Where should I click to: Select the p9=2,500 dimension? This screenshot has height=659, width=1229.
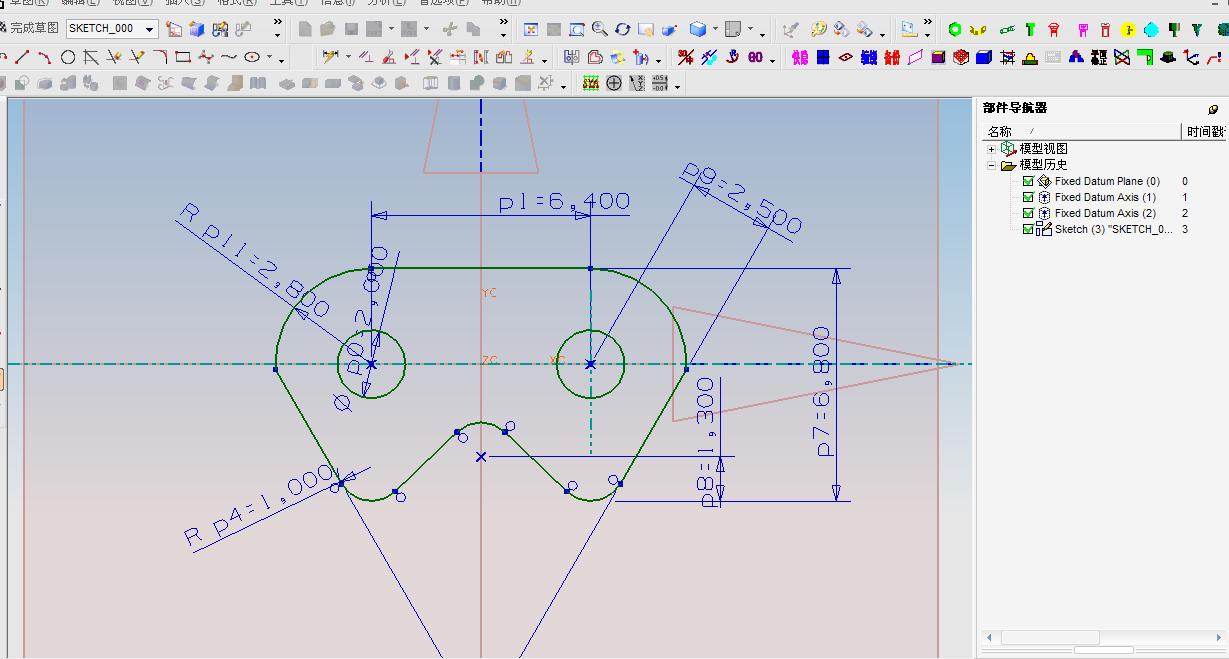[x=742, y=198]
